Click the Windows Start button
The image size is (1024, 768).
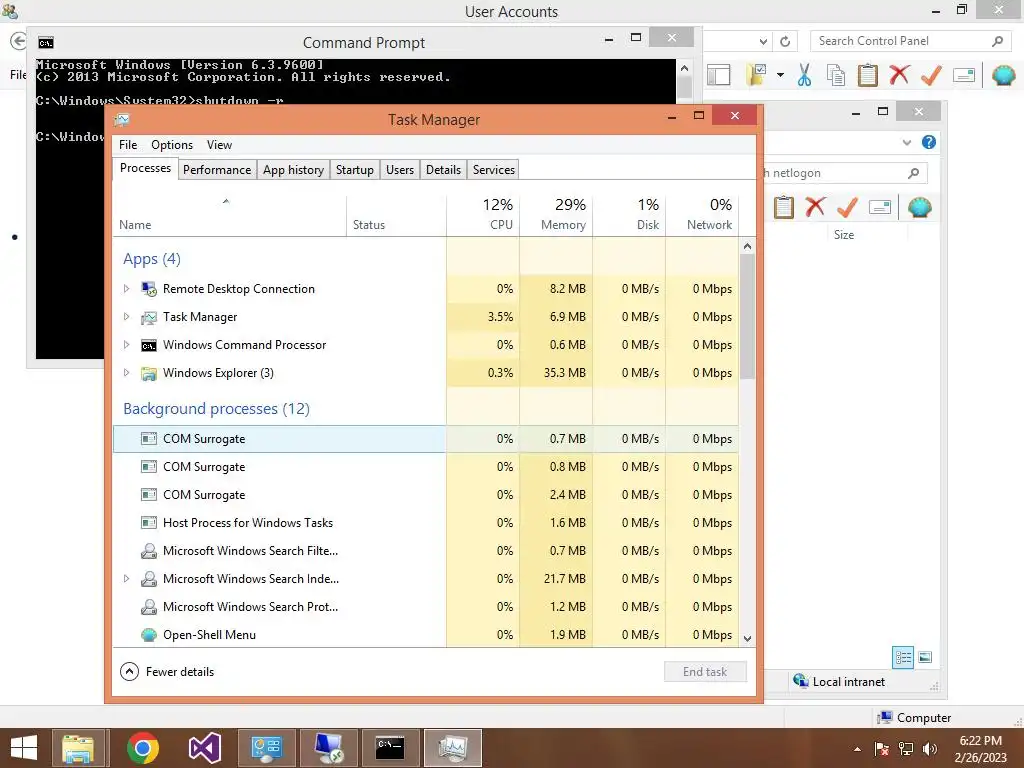tap(24, 748)
